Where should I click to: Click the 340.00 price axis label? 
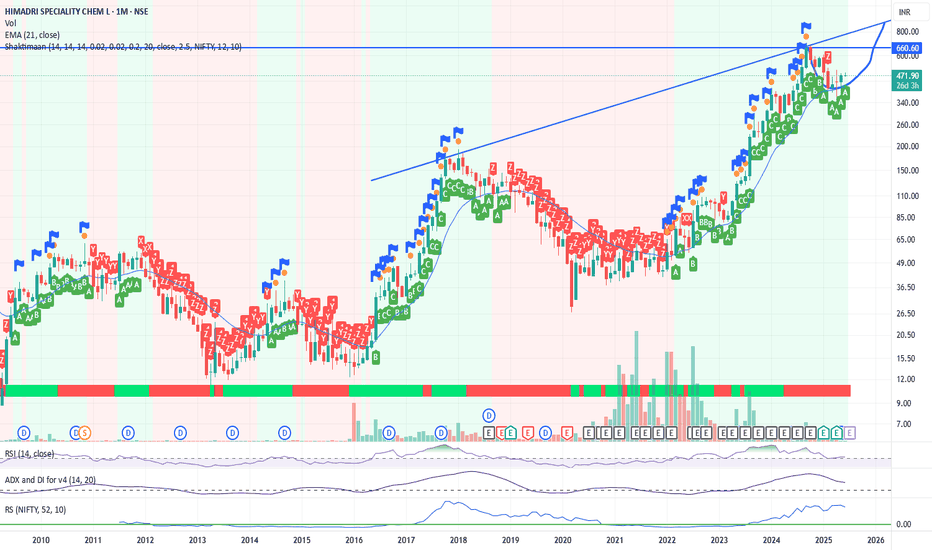pos(908,103)
